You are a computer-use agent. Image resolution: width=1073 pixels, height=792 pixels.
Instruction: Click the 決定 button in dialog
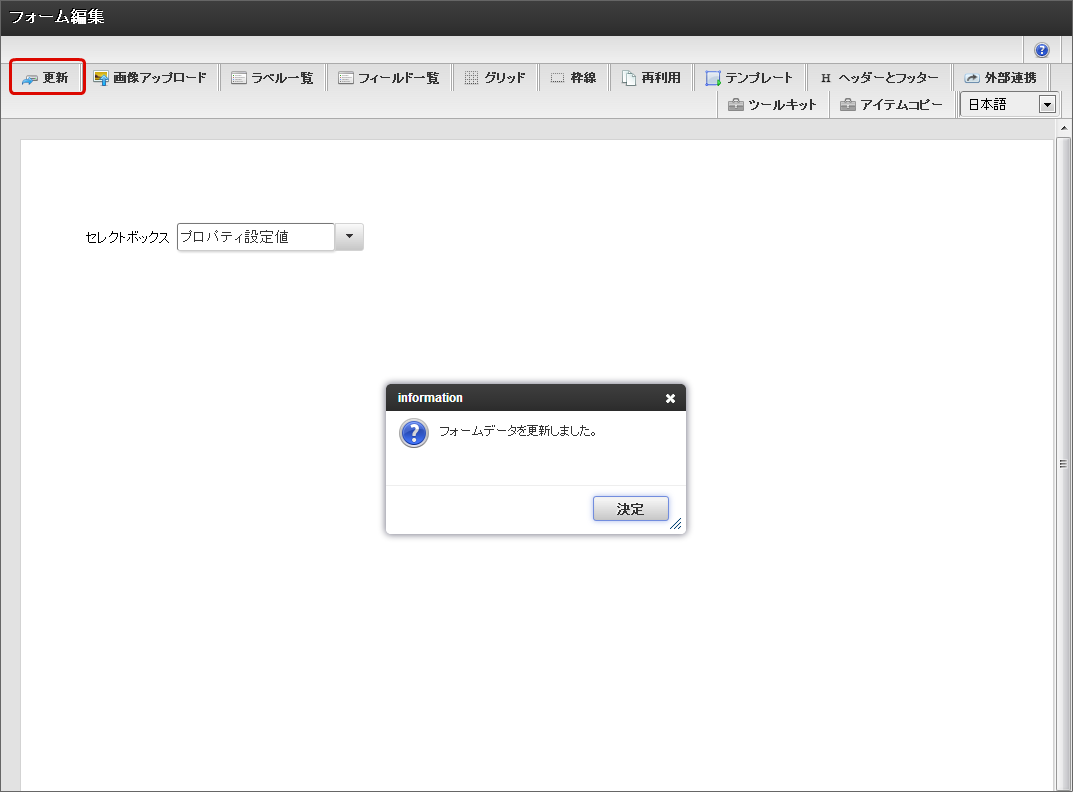click(x=630, y=509)
